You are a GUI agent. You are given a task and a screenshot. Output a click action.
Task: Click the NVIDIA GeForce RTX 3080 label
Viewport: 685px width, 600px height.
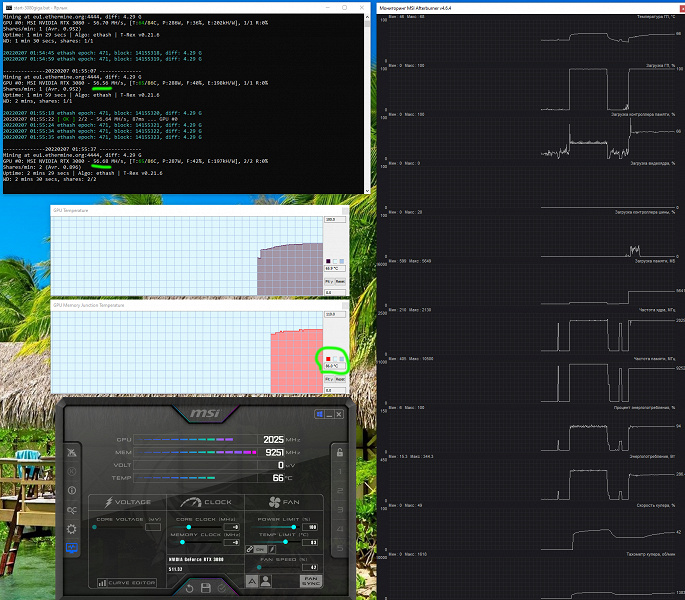[x=196, y=559]
